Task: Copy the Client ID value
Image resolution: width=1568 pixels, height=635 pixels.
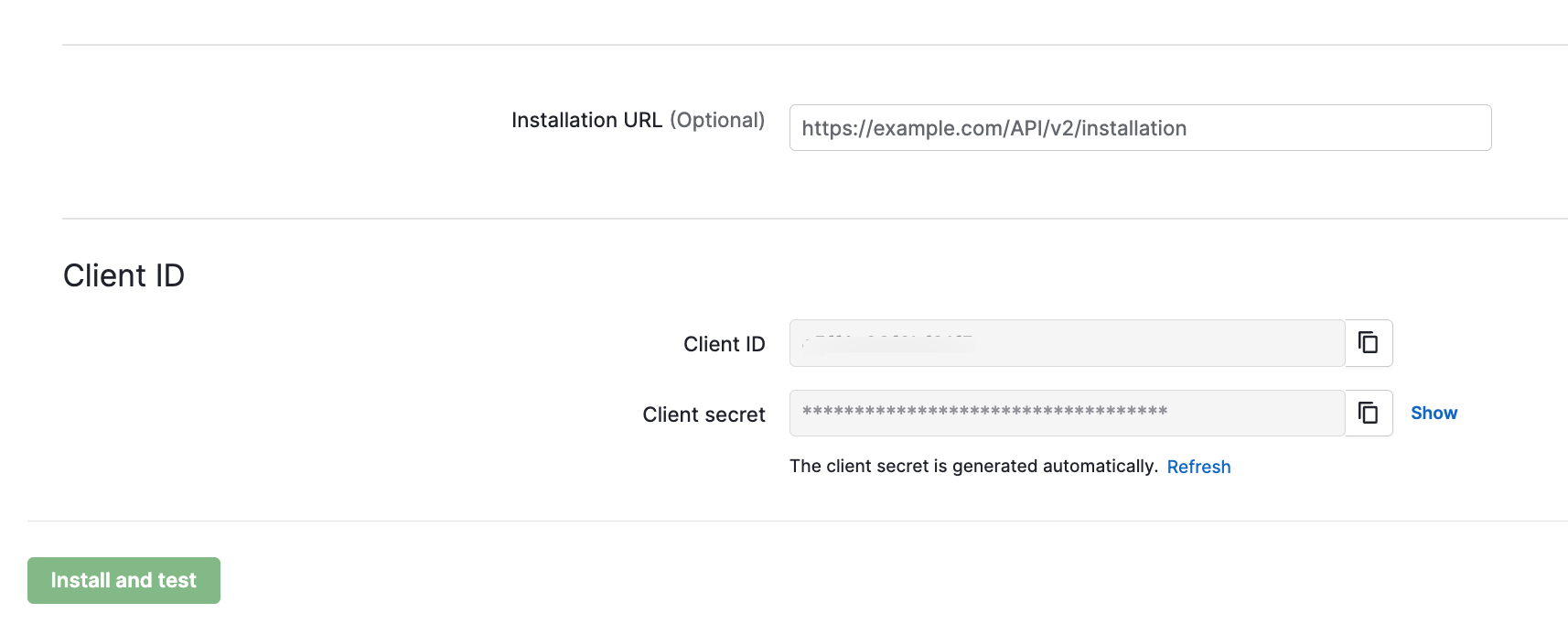Action: coord(1369,343)
